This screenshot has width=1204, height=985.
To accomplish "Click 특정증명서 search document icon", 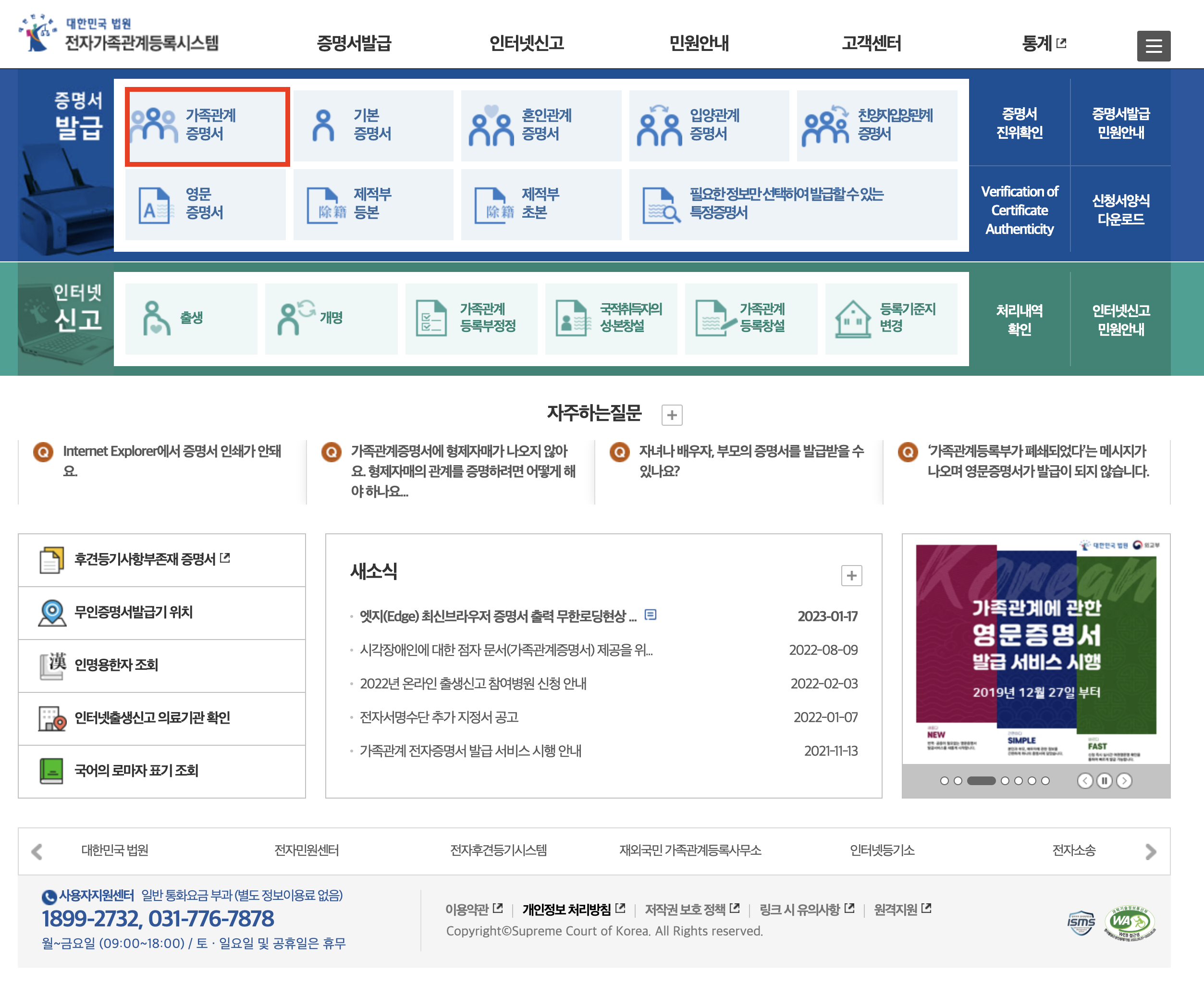I will (x=660, y=205).
